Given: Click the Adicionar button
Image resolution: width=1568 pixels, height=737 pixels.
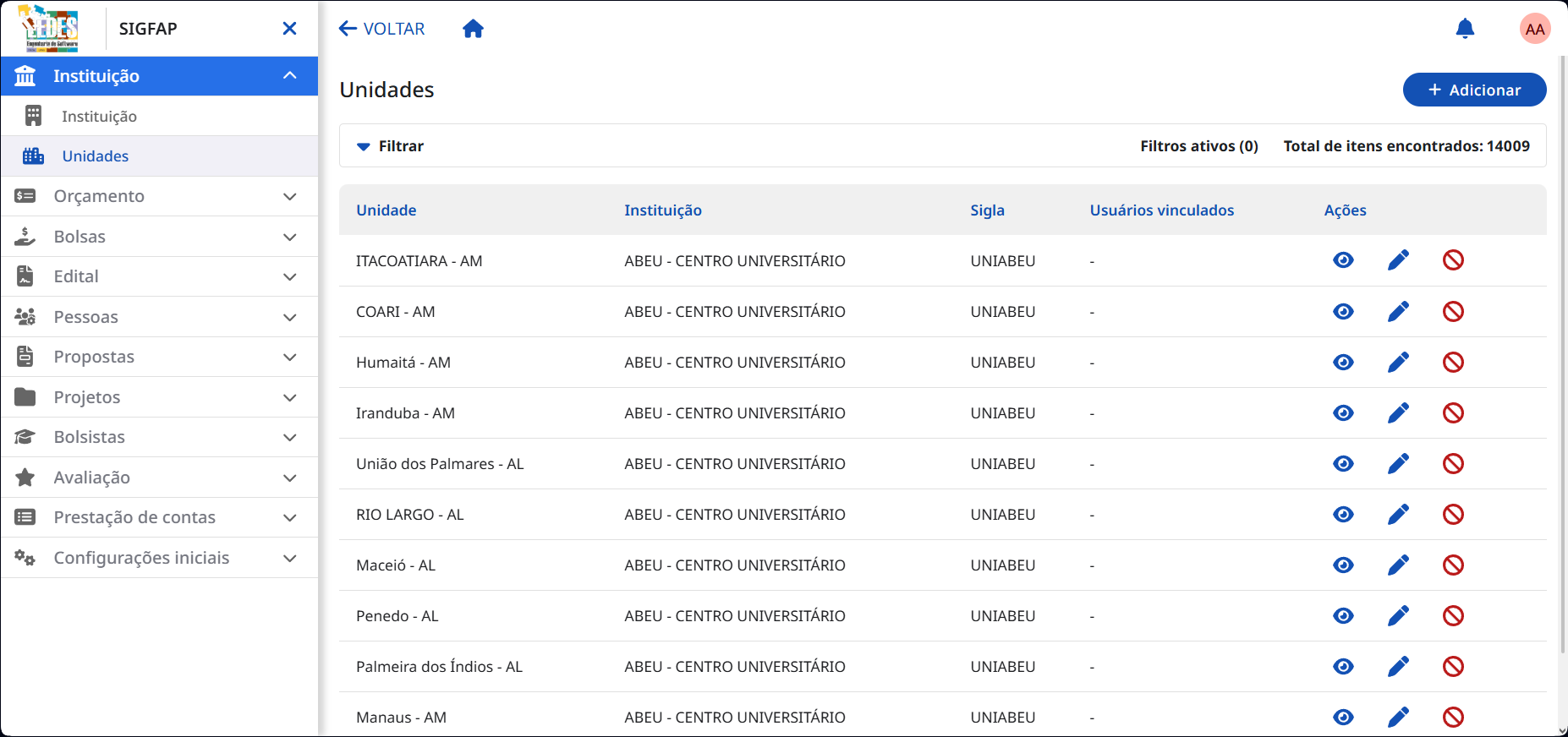Looking at the screenshot, I should 1474,90.
